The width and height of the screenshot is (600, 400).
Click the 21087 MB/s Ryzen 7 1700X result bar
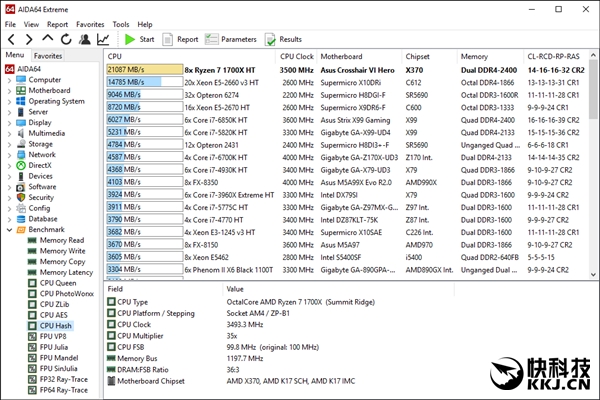coord(145,70)
